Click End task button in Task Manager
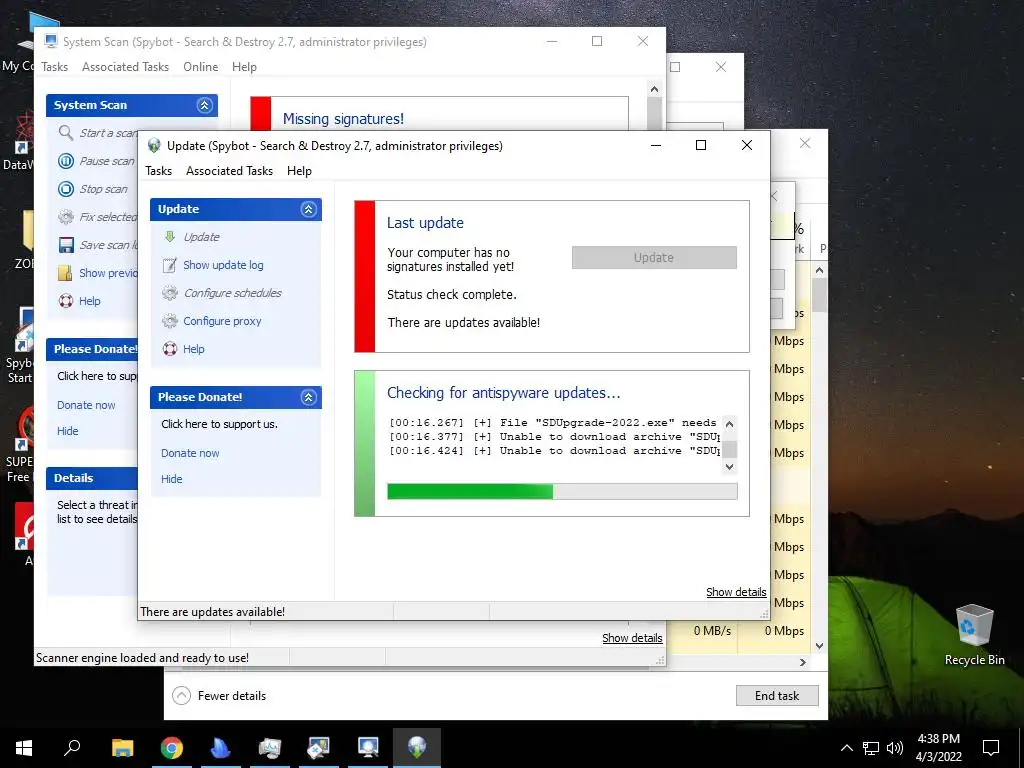Image resolution: width=1024 pixels, height=768 pixels. [x=776, y=696]
